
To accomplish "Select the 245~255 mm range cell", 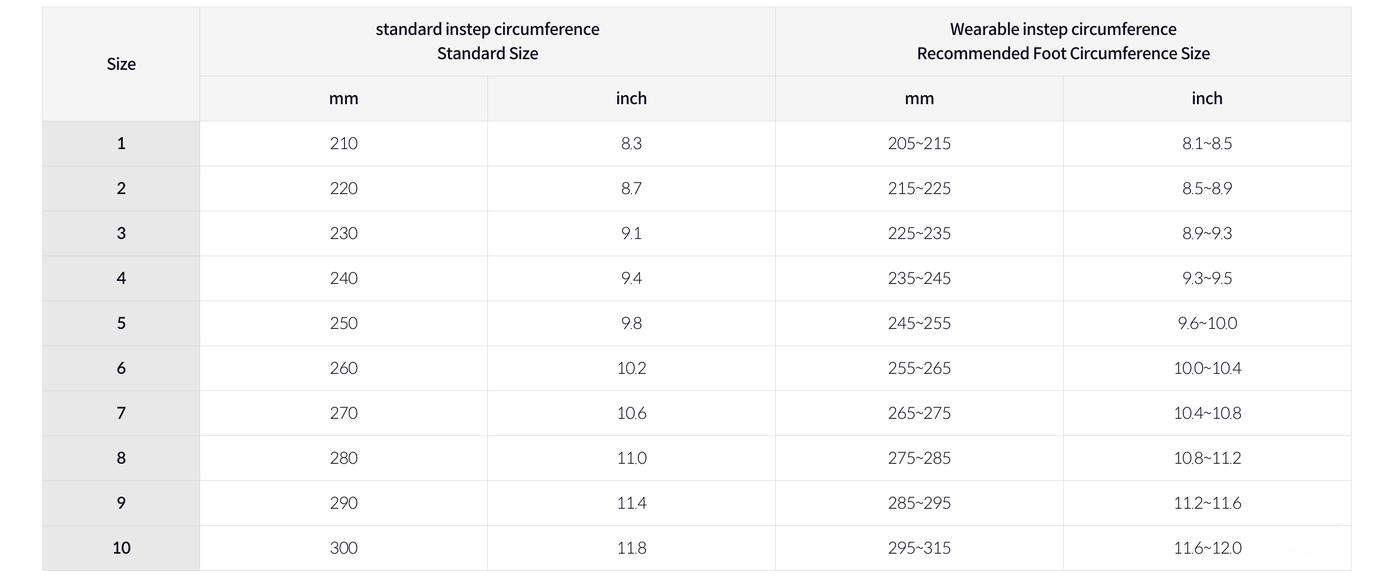I will click(919, 323).
